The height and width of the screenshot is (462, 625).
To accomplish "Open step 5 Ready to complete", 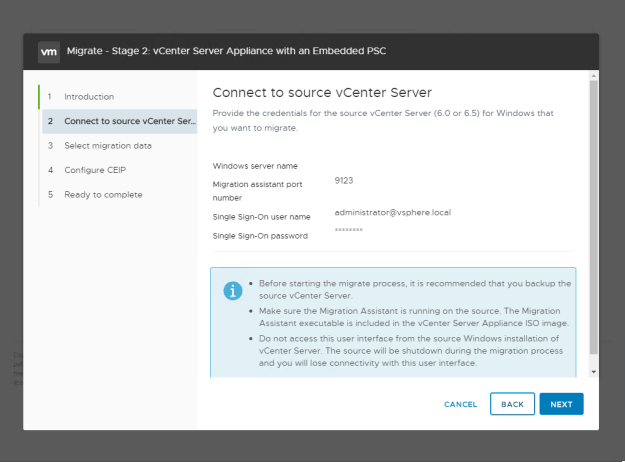I will point(103,195).
